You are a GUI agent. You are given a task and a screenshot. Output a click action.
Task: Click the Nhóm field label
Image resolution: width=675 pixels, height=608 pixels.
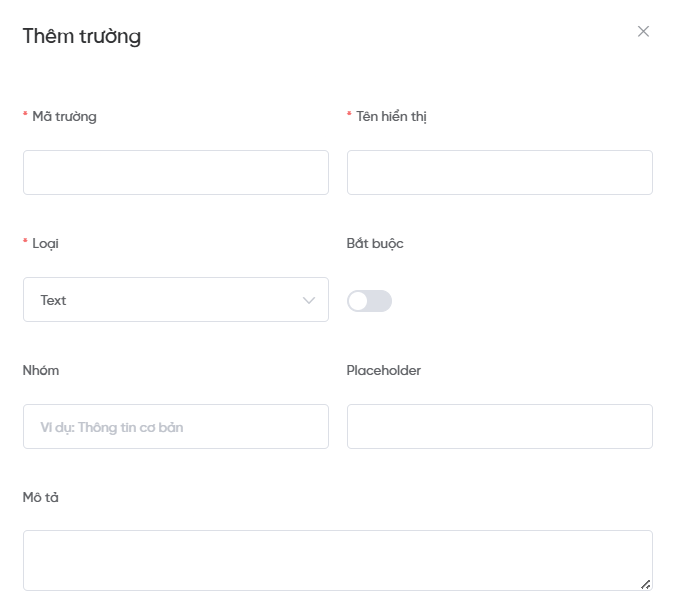[41, 370]
